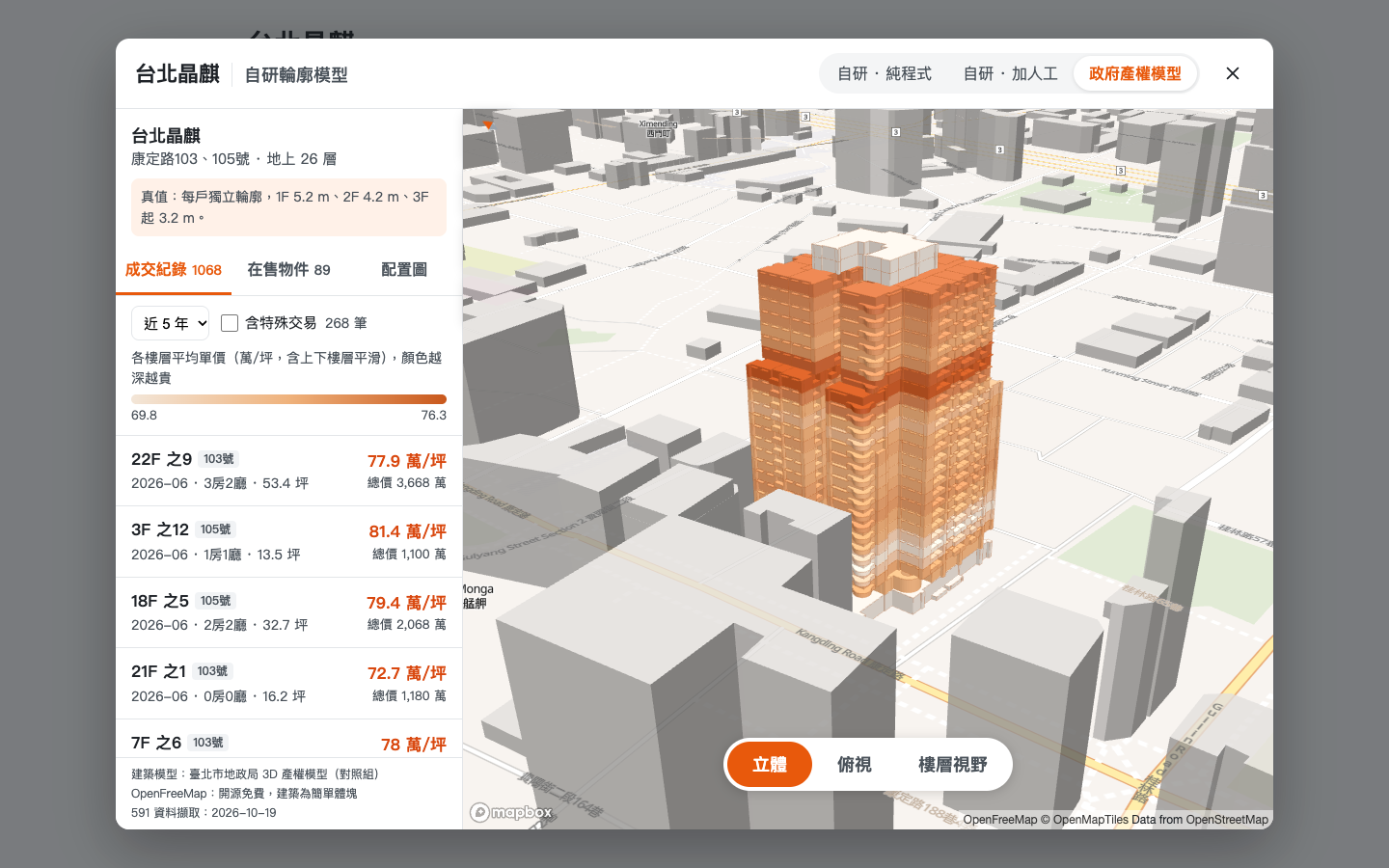Click the 總價 1,100 萬 value

point(409,555)
